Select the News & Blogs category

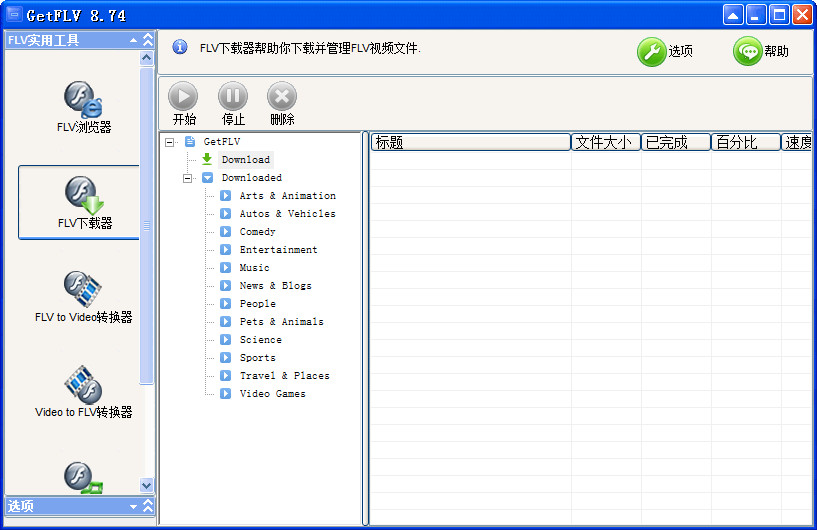[276, 286]
